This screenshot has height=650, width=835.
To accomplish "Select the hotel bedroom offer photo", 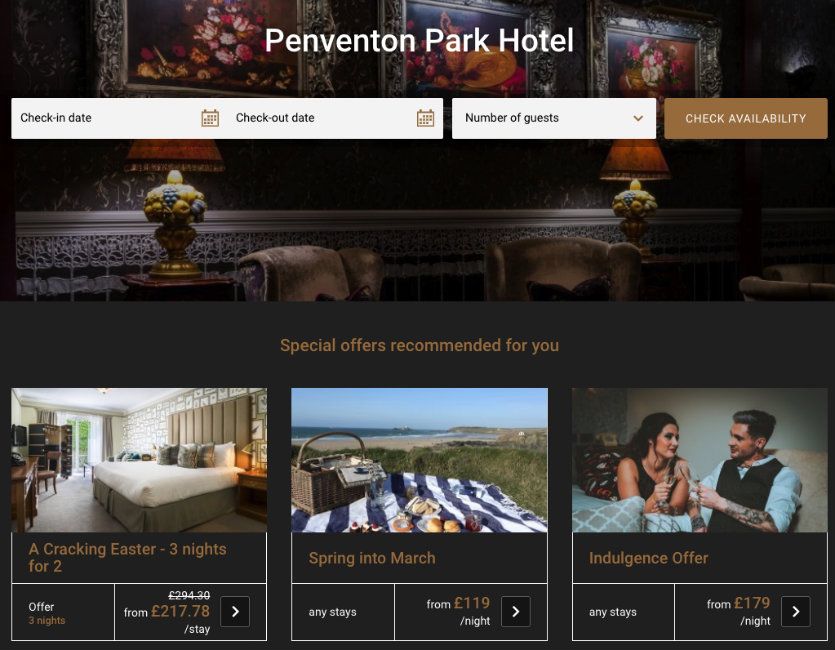I will (x=139, y=460).
